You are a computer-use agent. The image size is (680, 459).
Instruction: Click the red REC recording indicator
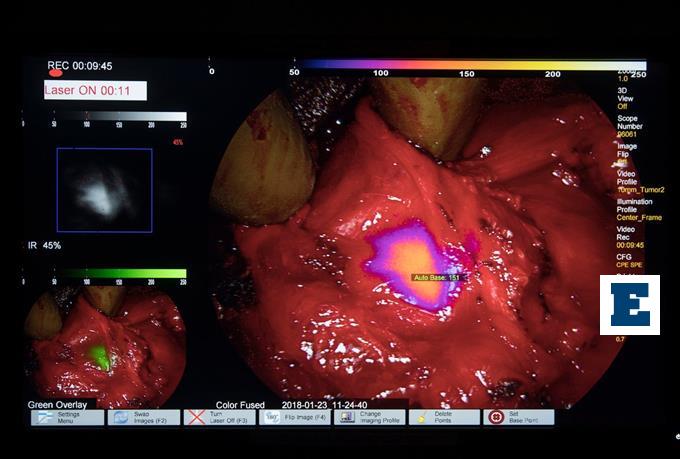[56, 72]
